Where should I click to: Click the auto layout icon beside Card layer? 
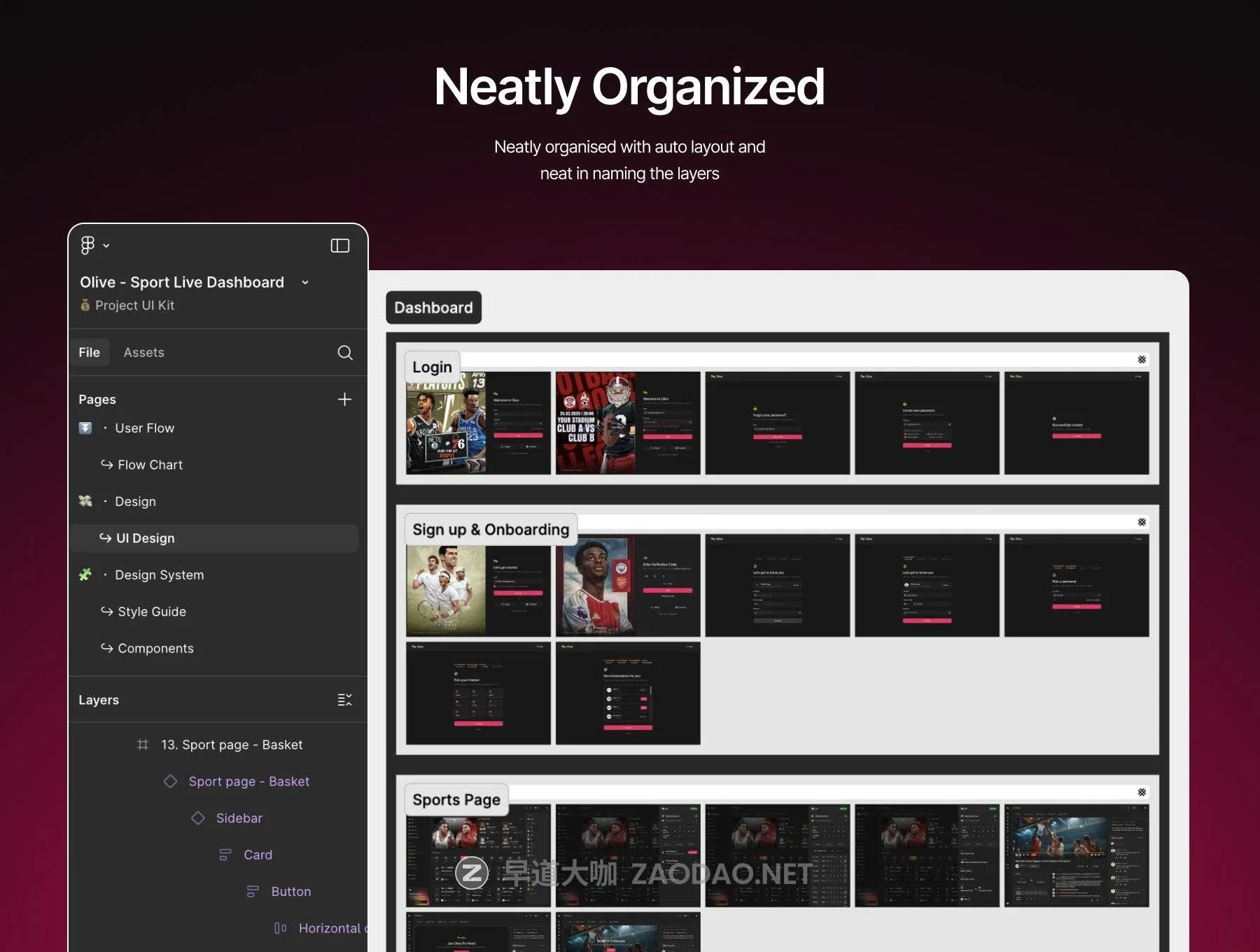[x=225, y=855]
